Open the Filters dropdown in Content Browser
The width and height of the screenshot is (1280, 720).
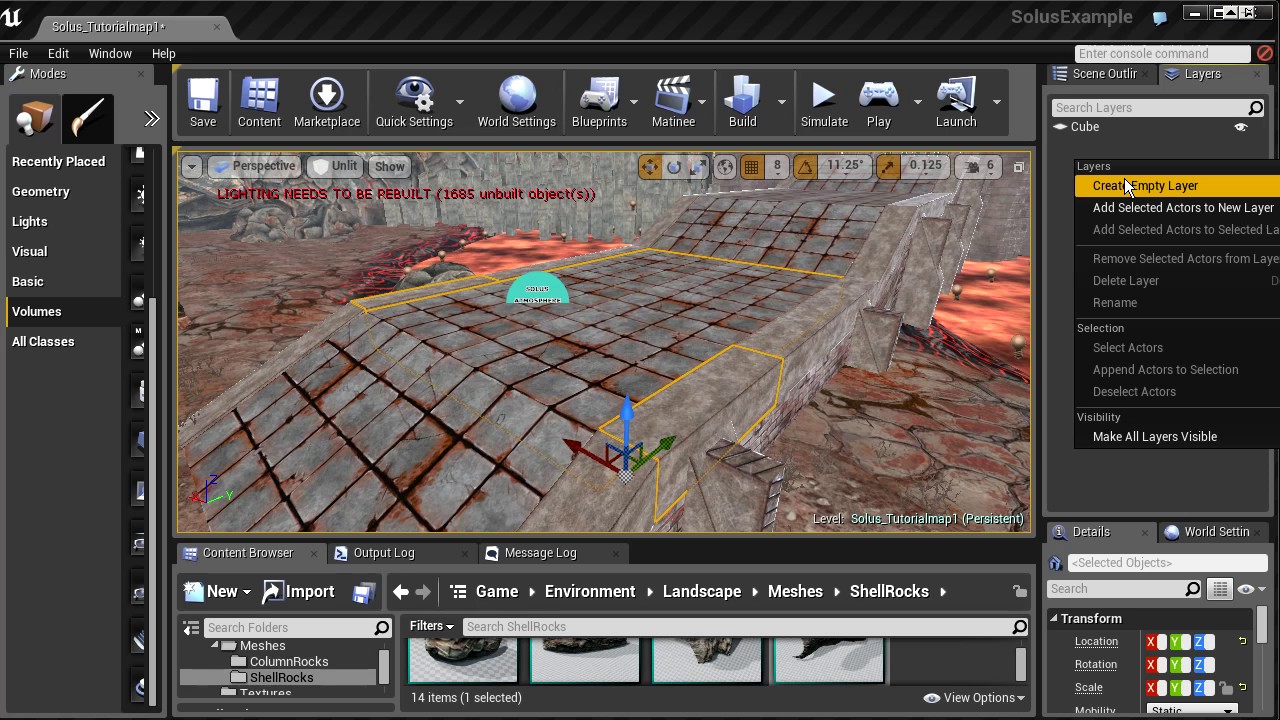[x=432, y=627]
